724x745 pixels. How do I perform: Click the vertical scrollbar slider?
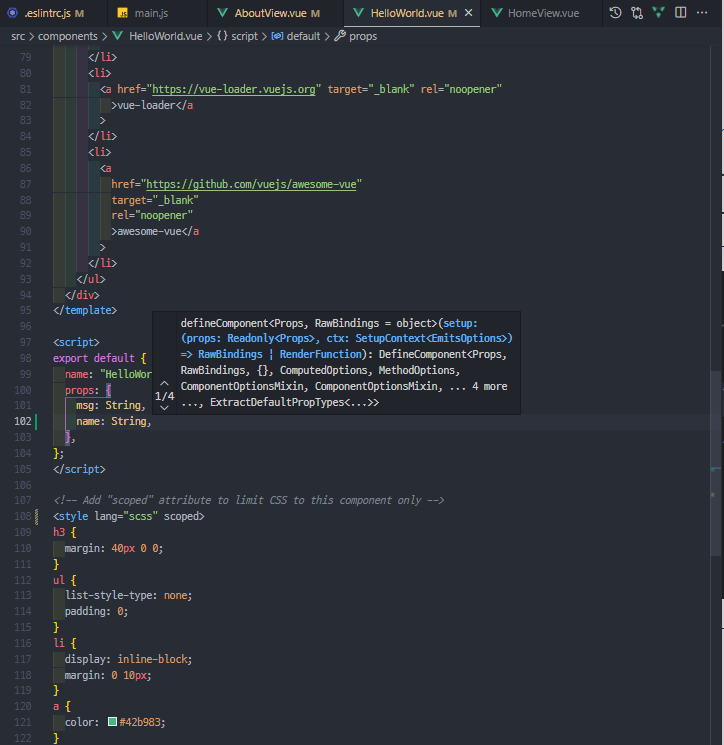tap(716, 463)
